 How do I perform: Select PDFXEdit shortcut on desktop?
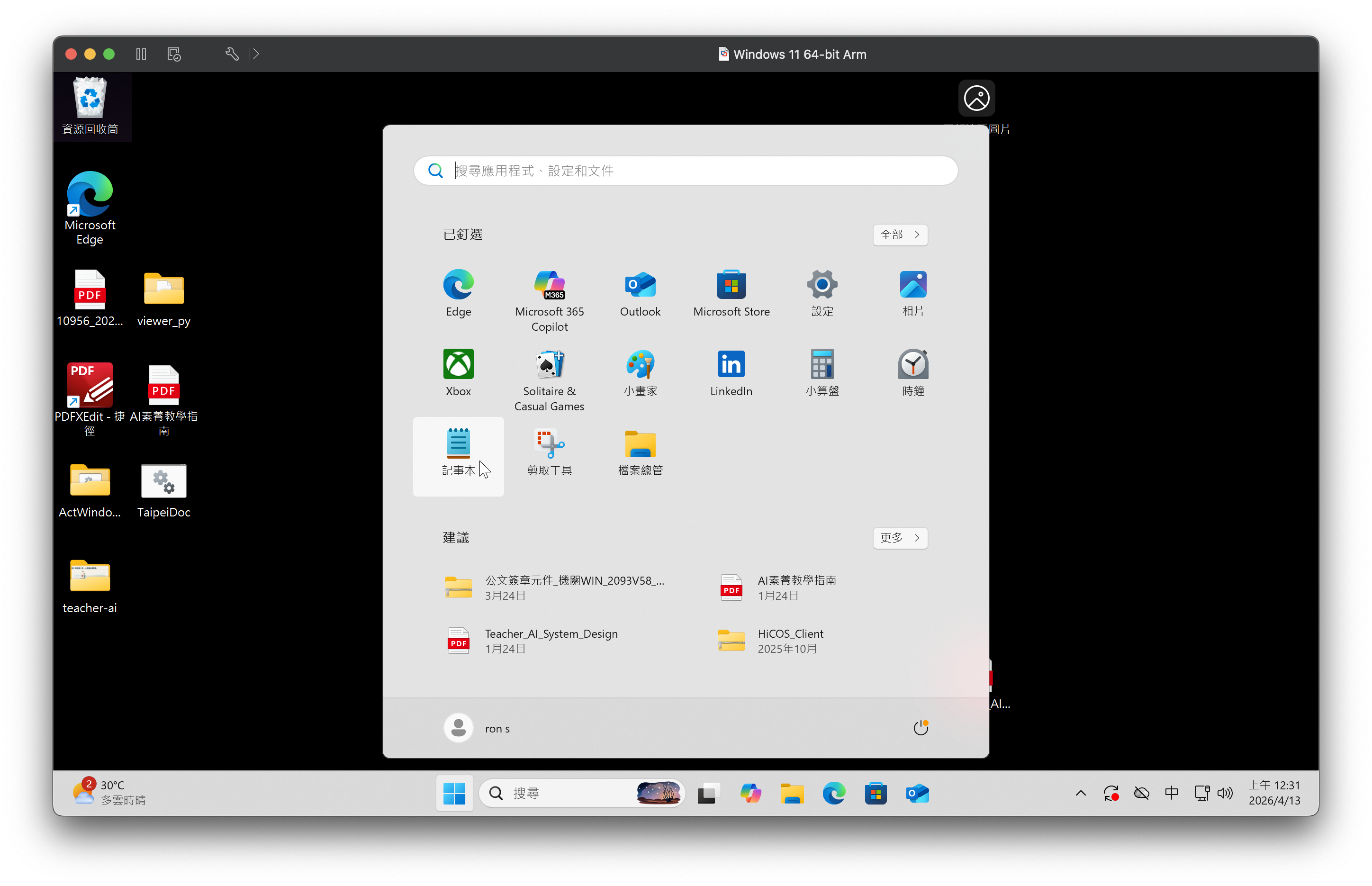90,399
